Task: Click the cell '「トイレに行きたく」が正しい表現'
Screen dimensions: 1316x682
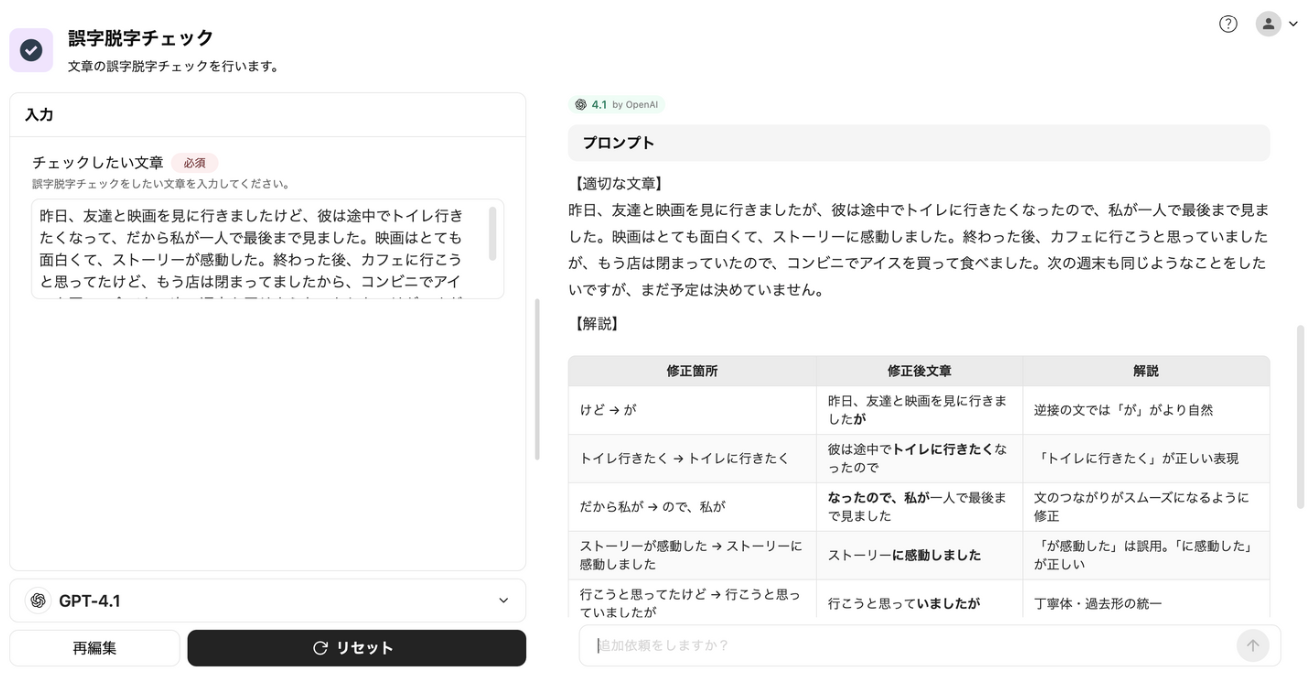Action: (x=1146, y=459)
